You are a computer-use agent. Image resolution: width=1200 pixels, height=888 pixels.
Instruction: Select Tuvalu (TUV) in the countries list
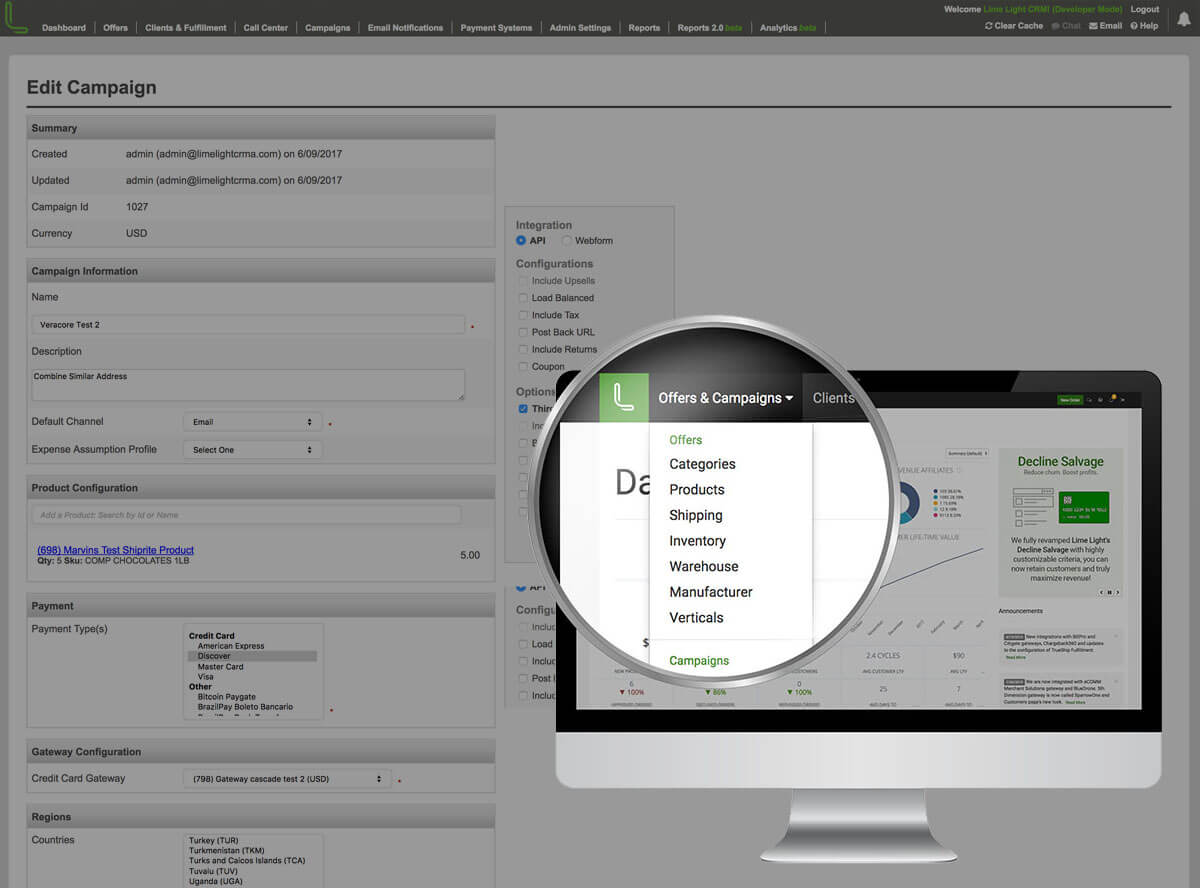click(x=214, y=871)
